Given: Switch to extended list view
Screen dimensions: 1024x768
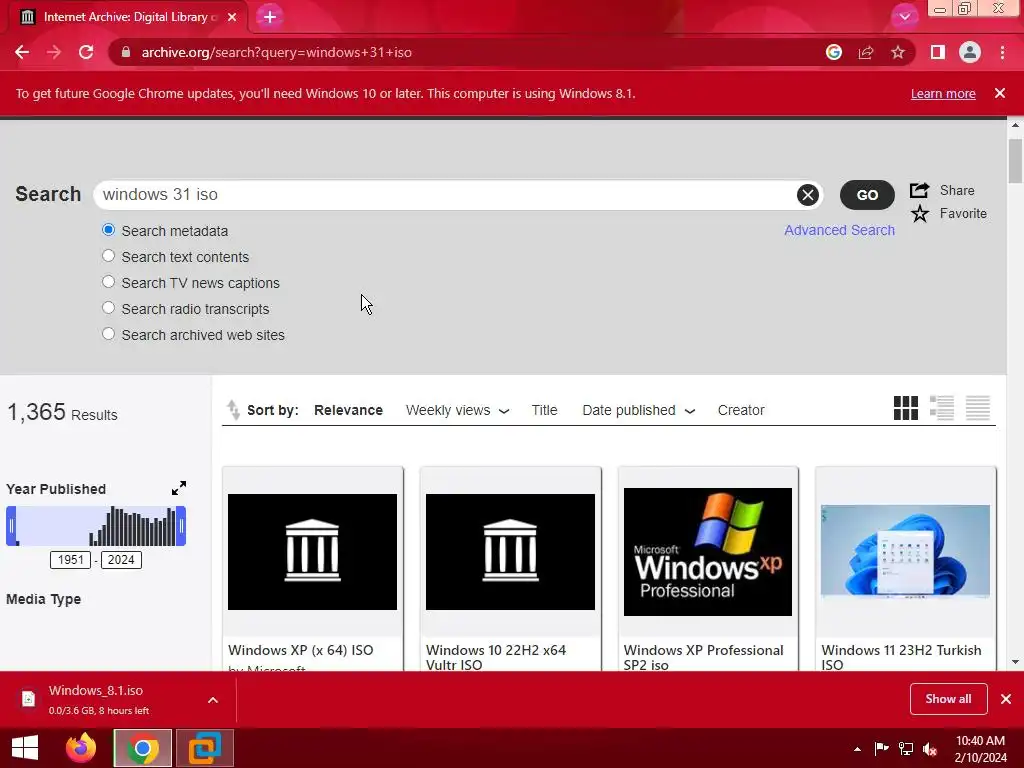Looking at the screenshot, I should point(942,408).
